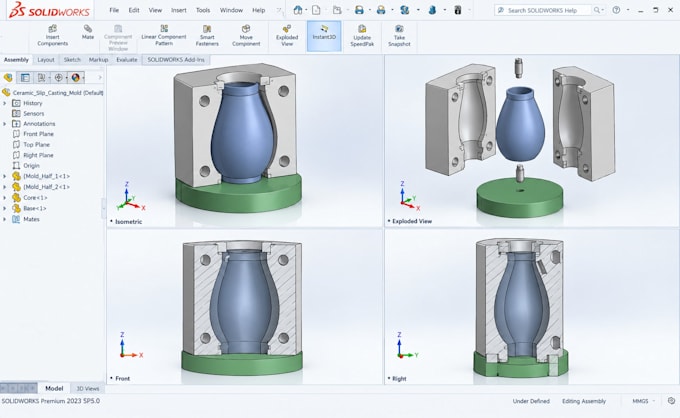Open Exploded View command
This screenshot has height=418, width=680.
(x=287, y=35)
